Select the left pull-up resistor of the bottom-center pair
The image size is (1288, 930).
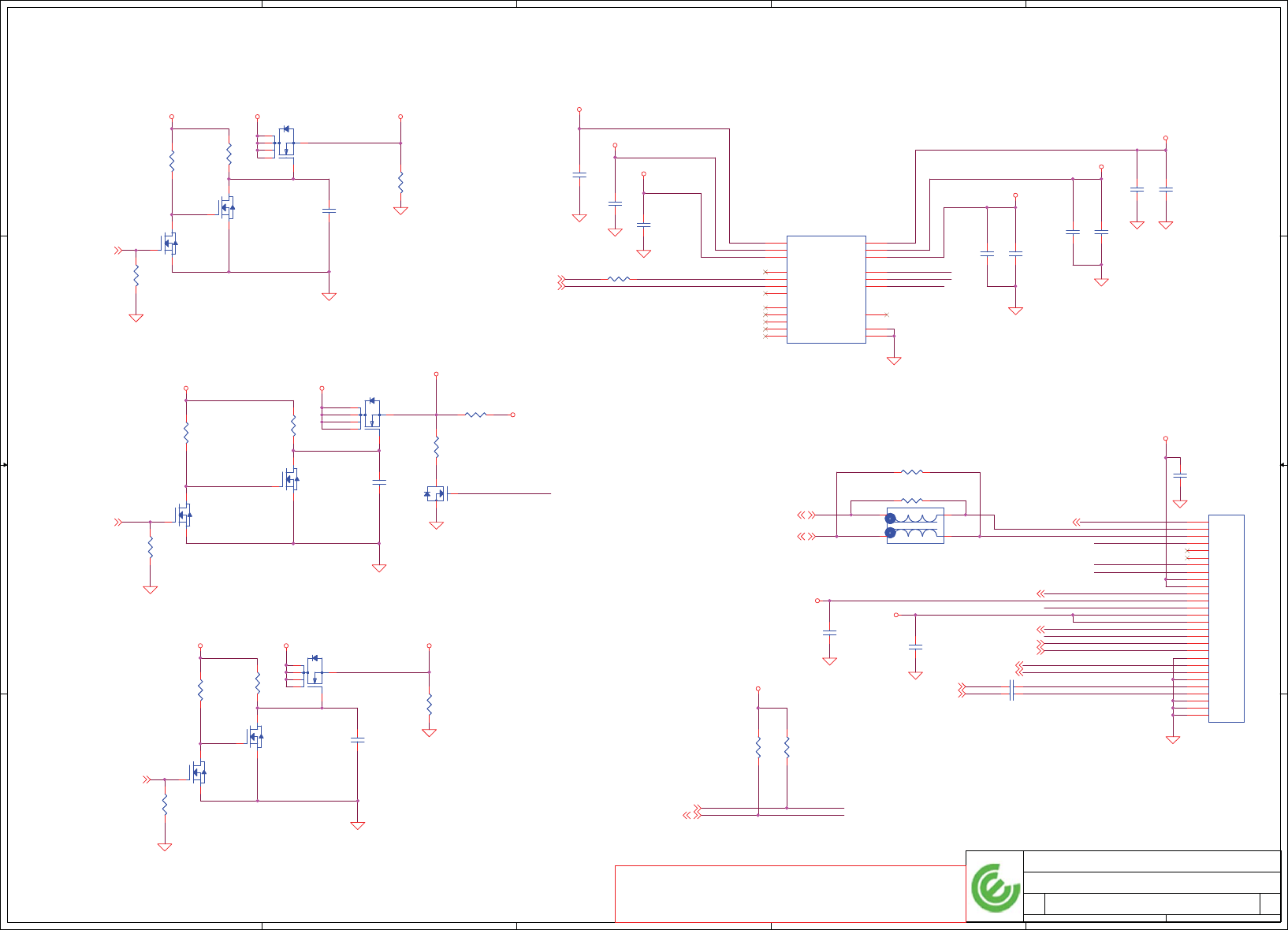coord(758,747)
